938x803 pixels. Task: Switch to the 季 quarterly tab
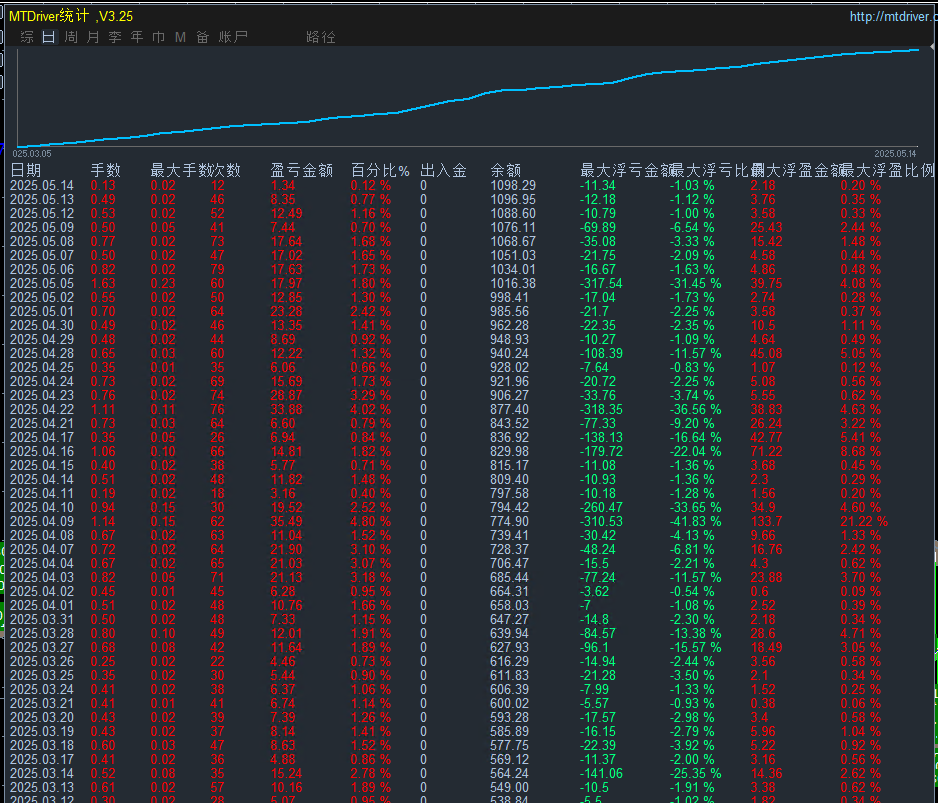point(115,37)
